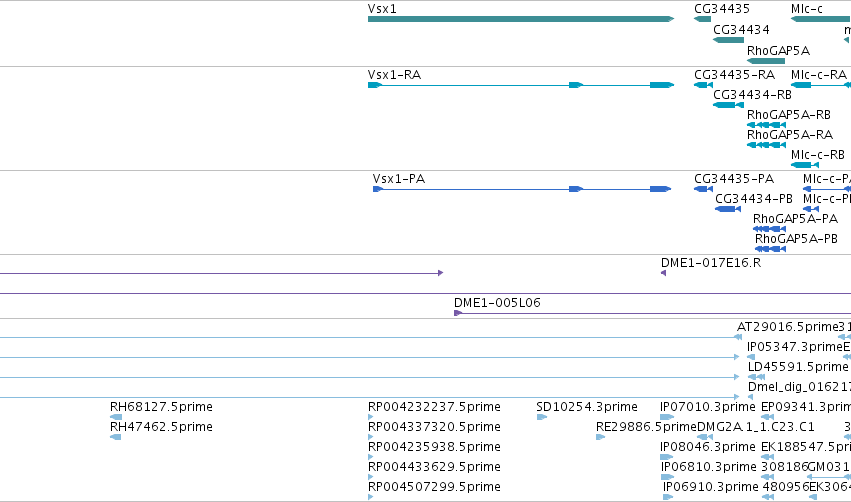
Task: Click the RhoGAP5A-RB transcript label
Action: pyautogui.click(x=789, y=115)
